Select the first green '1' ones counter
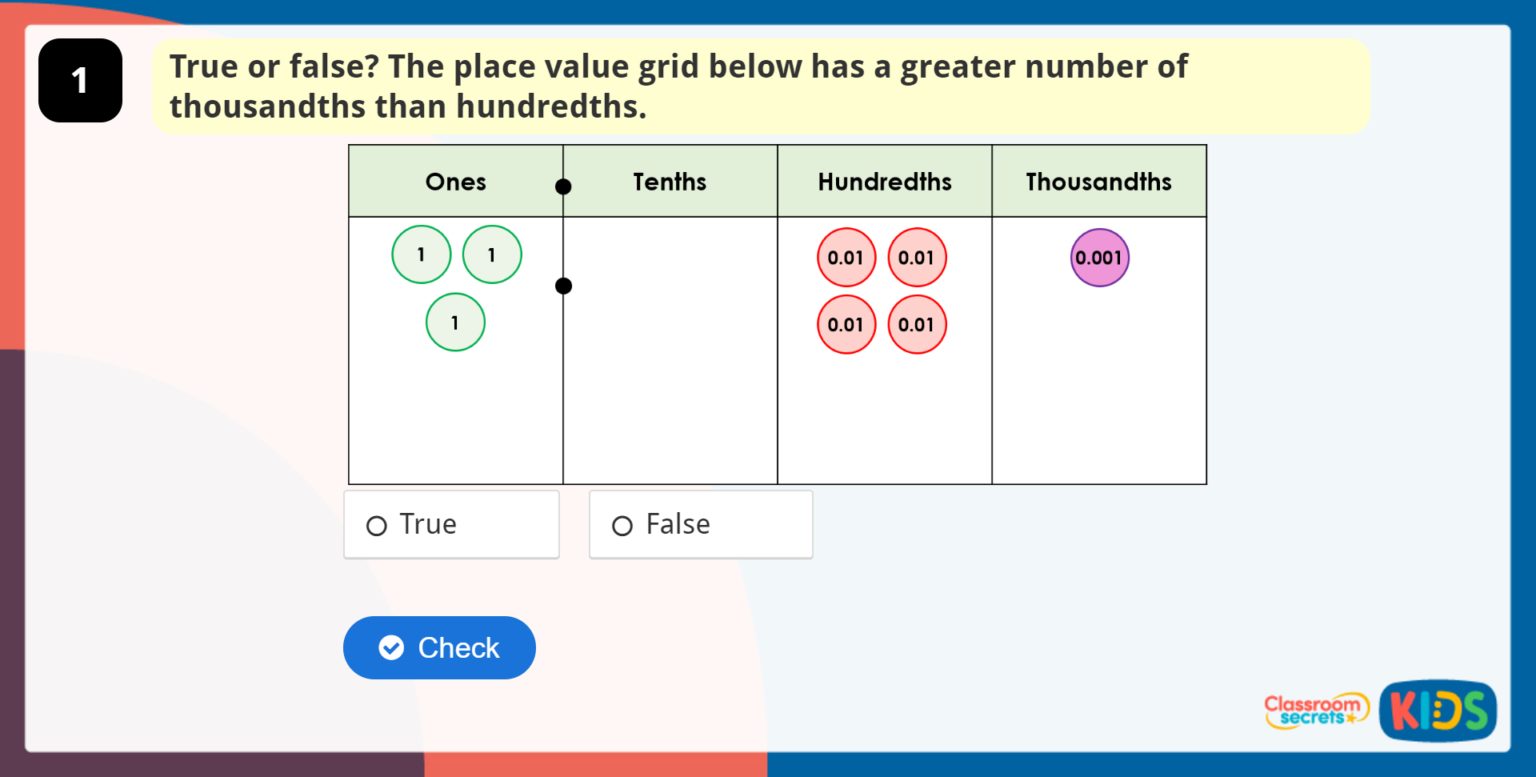This screenshot has height=777, width=1536. tap(421, 254)
